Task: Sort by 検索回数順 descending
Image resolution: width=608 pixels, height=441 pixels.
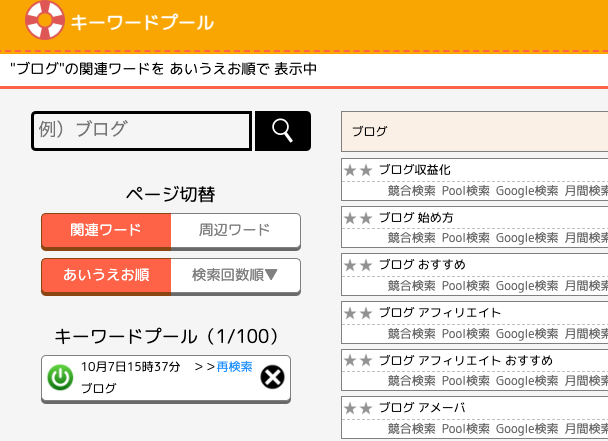Action: point(235,275)
